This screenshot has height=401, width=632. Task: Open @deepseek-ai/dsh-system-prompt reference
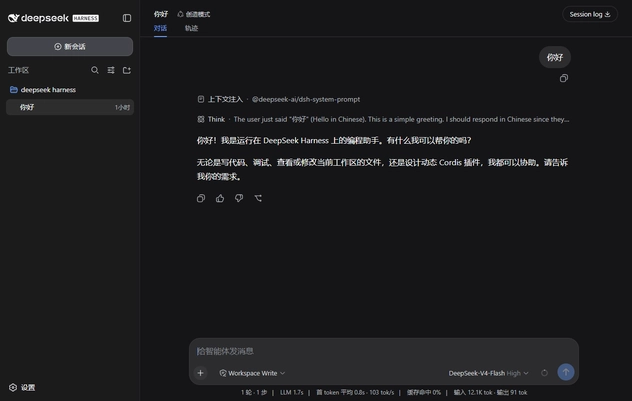tap(306, 99)
